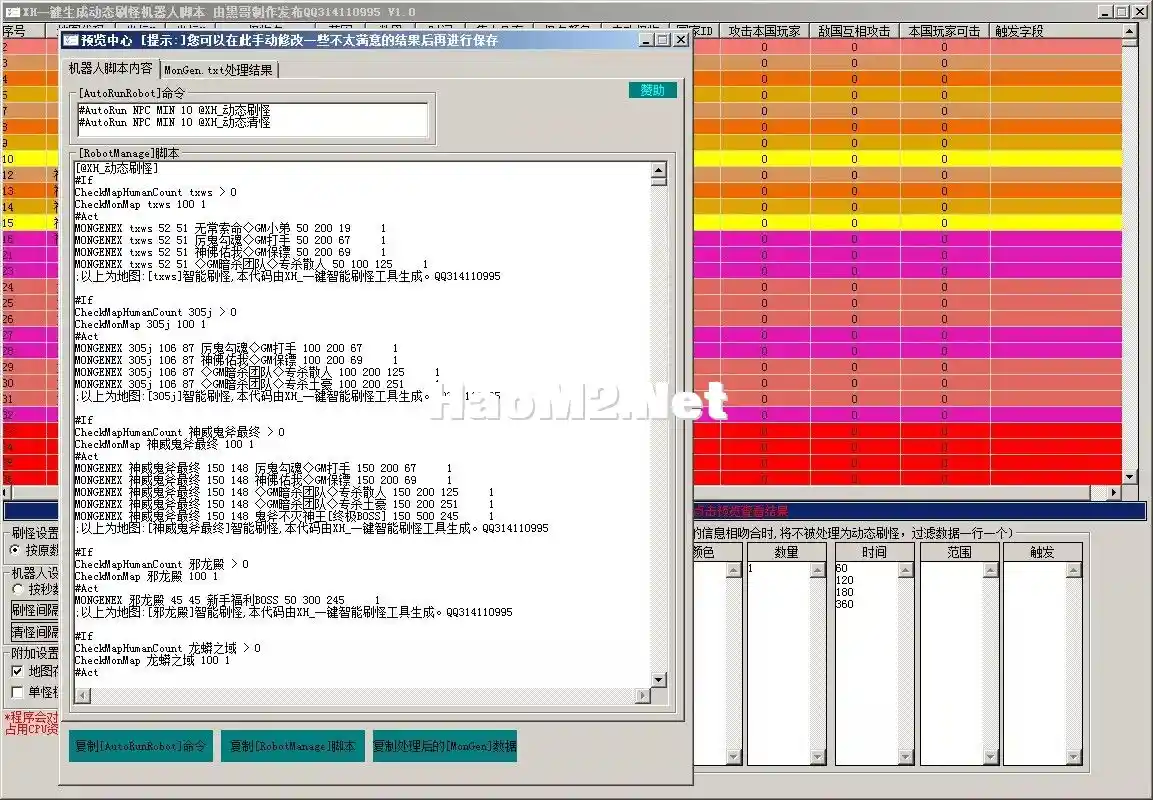The width and height of the screenshot is (1153, 800).
Task: Click 'CheckMonMap 龙蟒之域 100 1' line
Action: [152, 660]
